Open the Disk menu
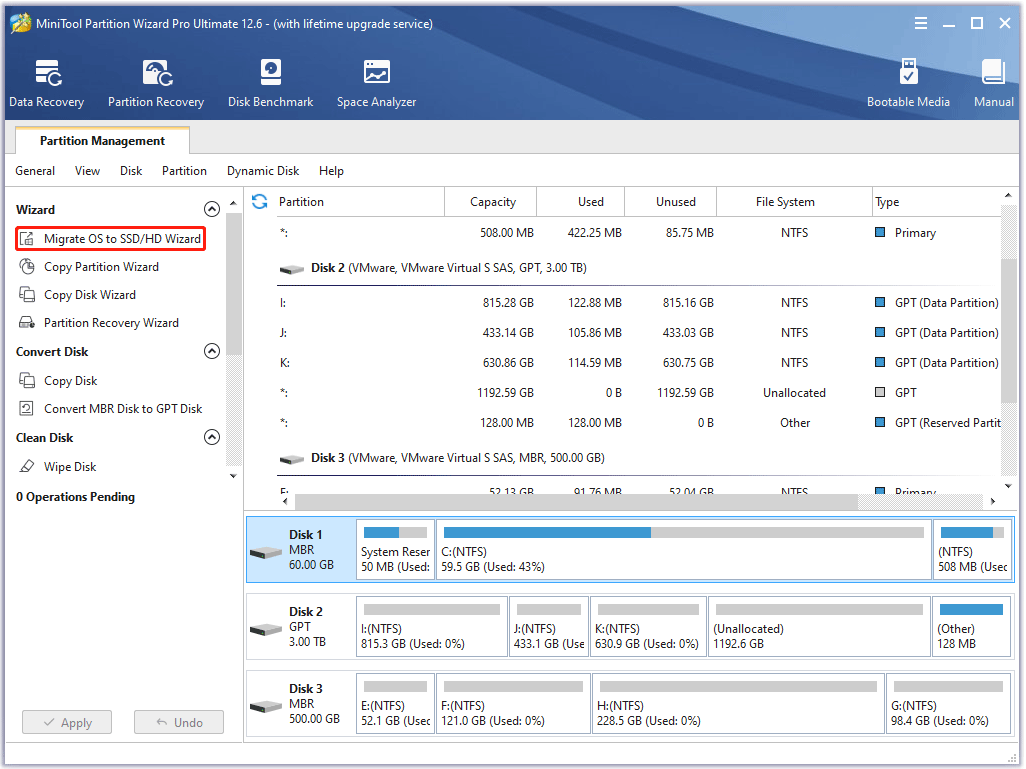1026x769 pixels. coord(131,171)
